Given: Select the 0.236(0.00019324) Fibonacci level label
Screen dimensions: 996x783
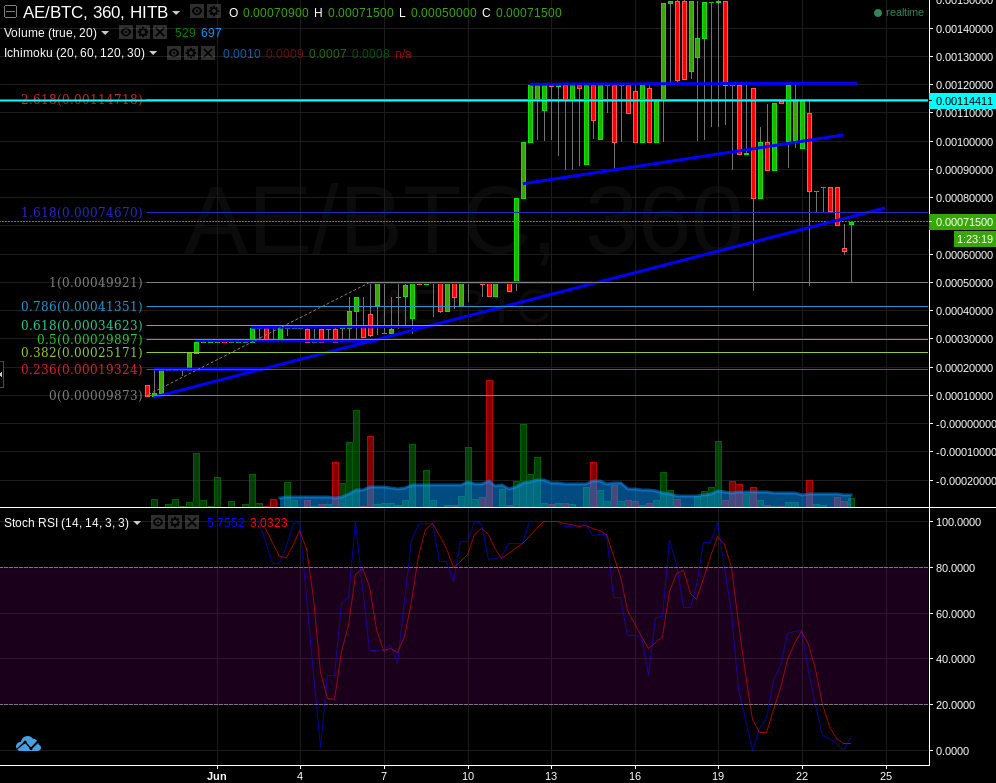Looking at the screenshot, I should click(82, 369).
